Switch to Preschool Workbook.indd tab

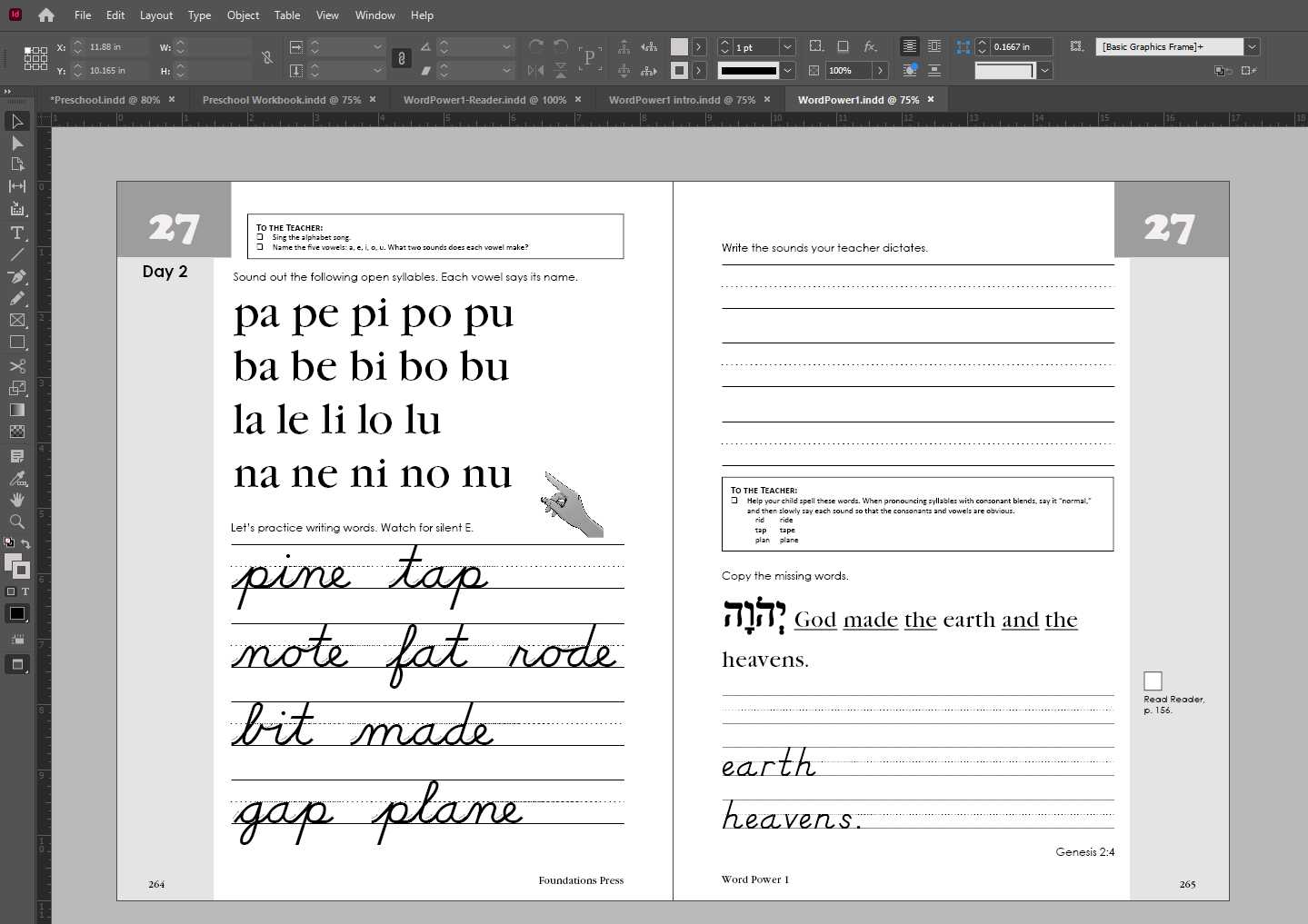282,100
